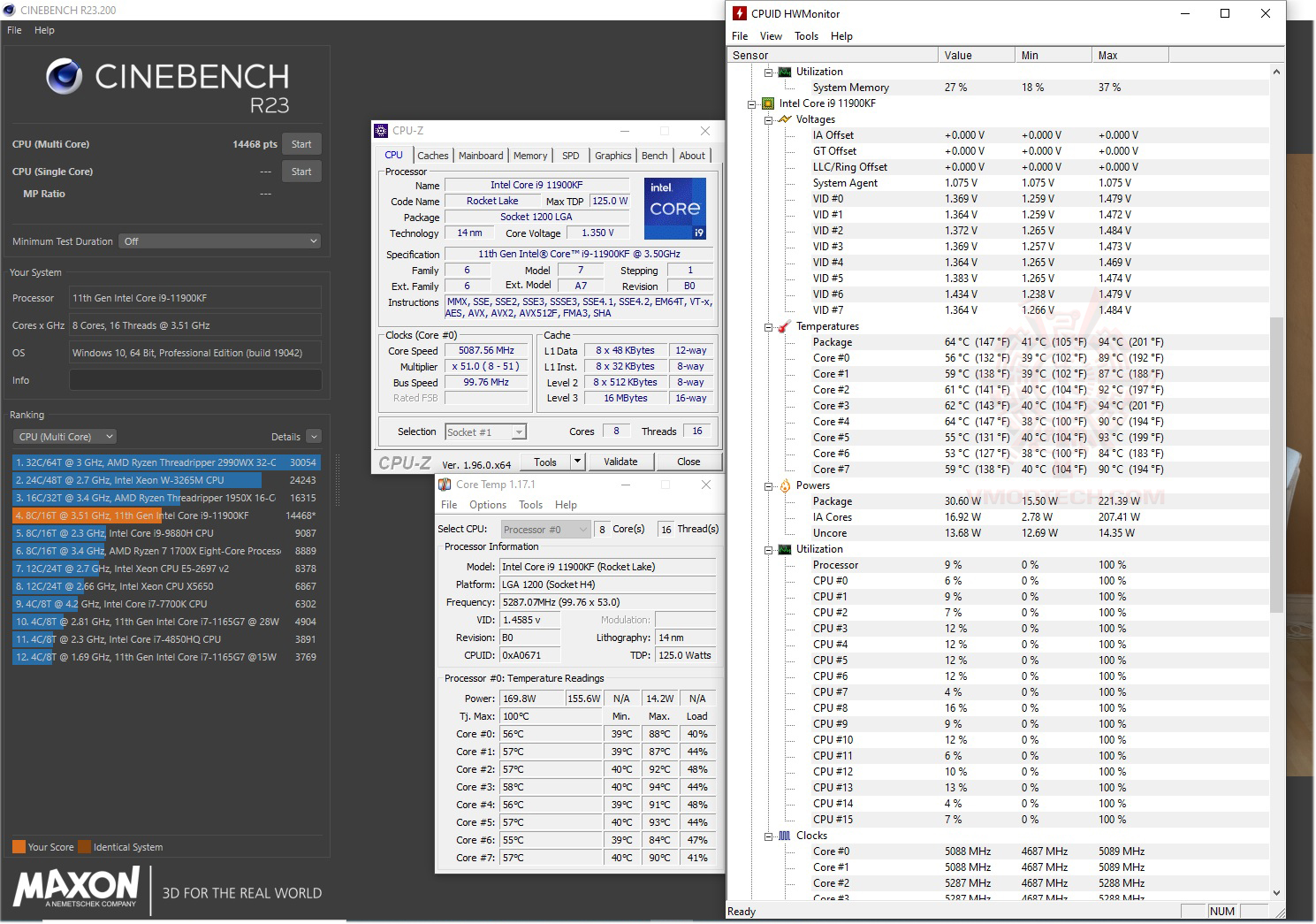Open the Select CPU dropdown in Core Temp
This screenshot has width=1316, height=924.
point(545,530)
